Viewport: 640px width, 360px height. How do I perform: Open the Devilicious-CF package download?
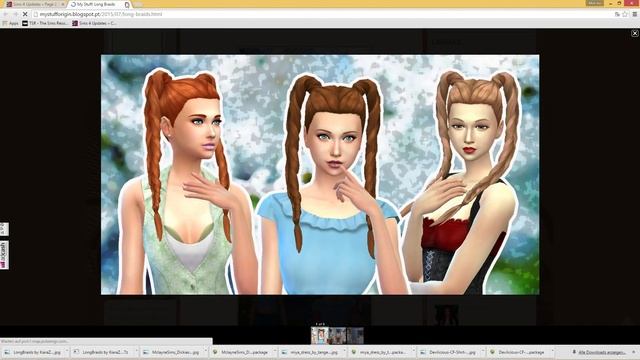pyautogui.click(x=518, y=352)
